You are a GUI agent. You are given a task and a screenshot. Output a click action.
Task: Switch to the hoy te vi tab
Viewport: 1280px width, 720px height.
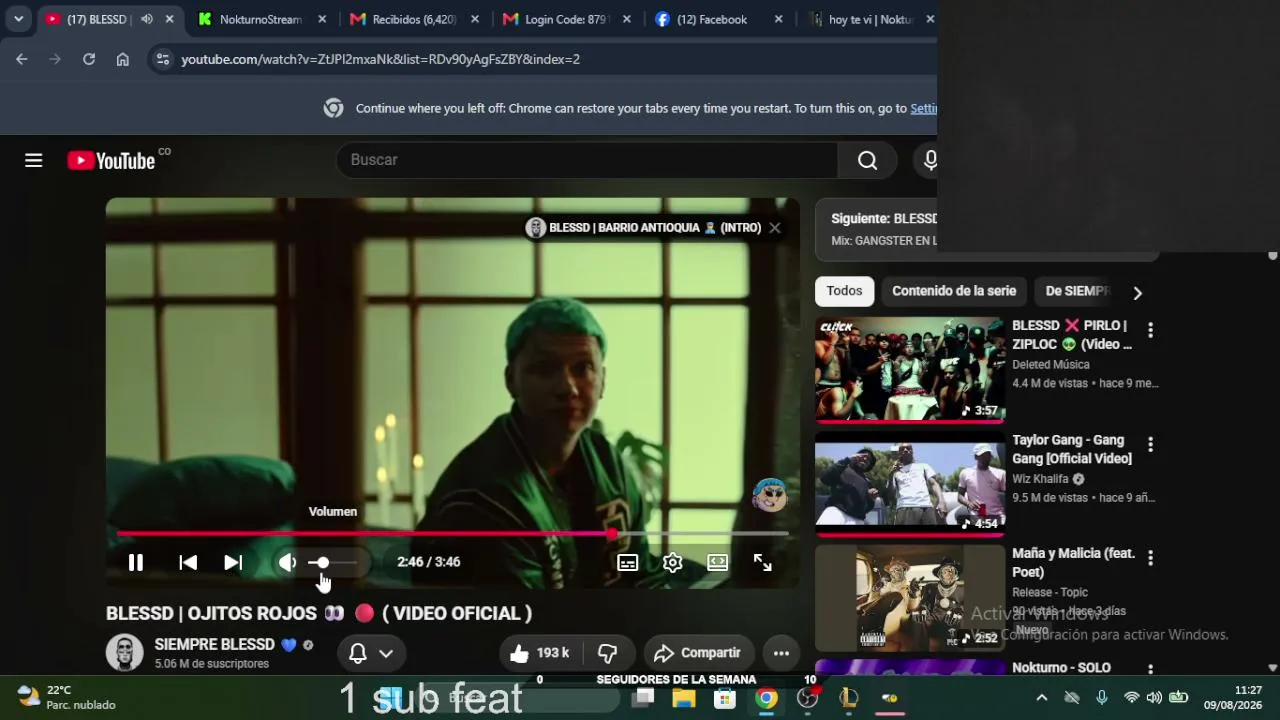pyautogui.click(x=870, y=19)
